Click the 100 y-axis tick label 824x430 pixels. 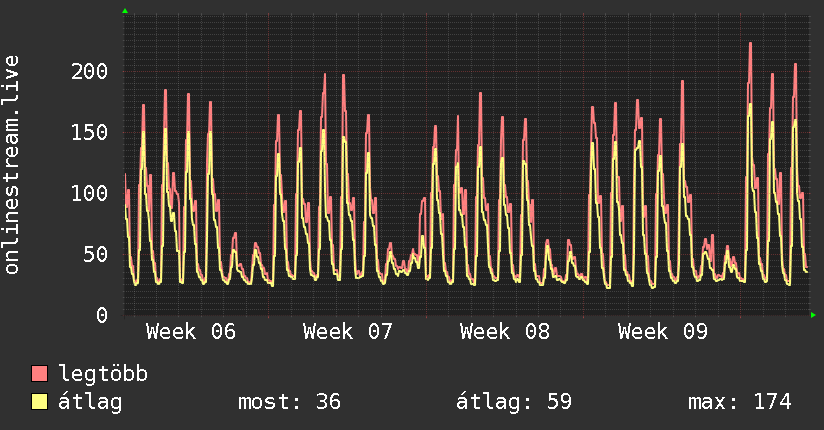(x=89, y=193)
